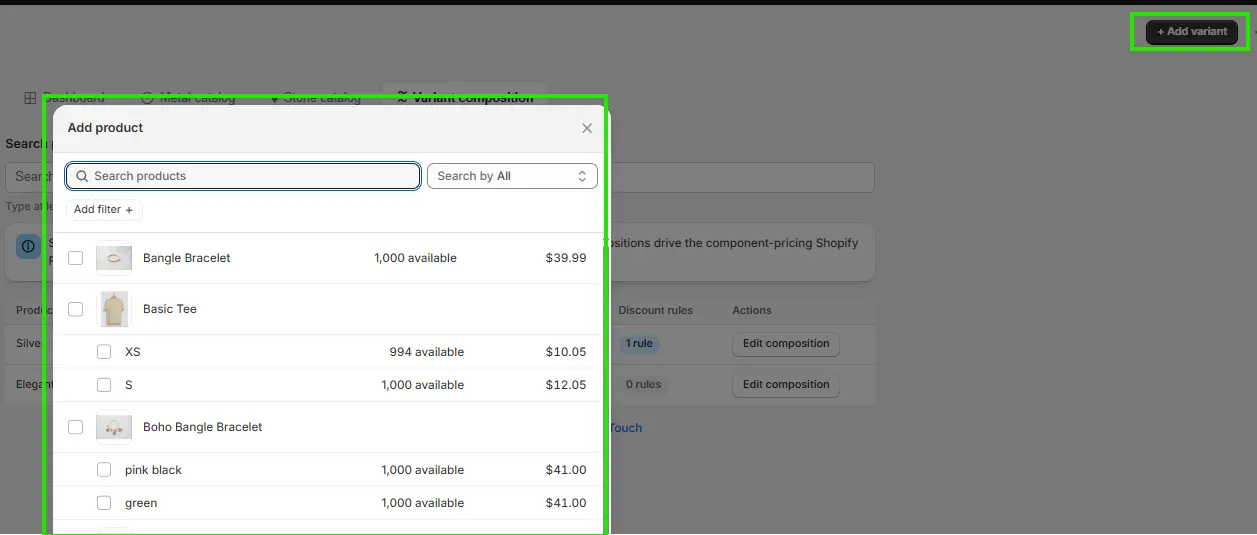
Task: Click the $39.99 price
Action: [566, 258]
